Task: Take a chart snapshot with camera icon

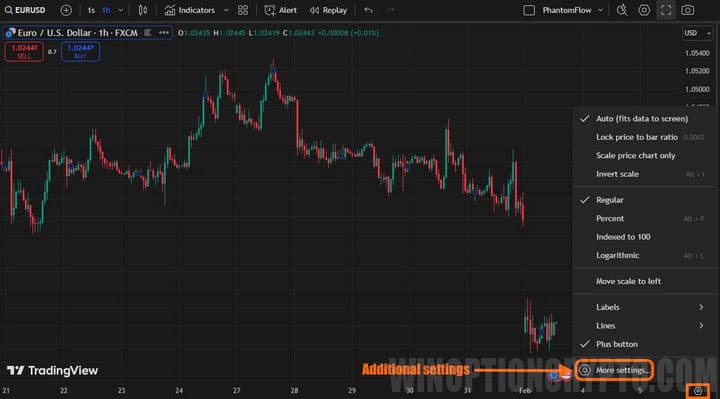Action: click(x=687, y=10)
